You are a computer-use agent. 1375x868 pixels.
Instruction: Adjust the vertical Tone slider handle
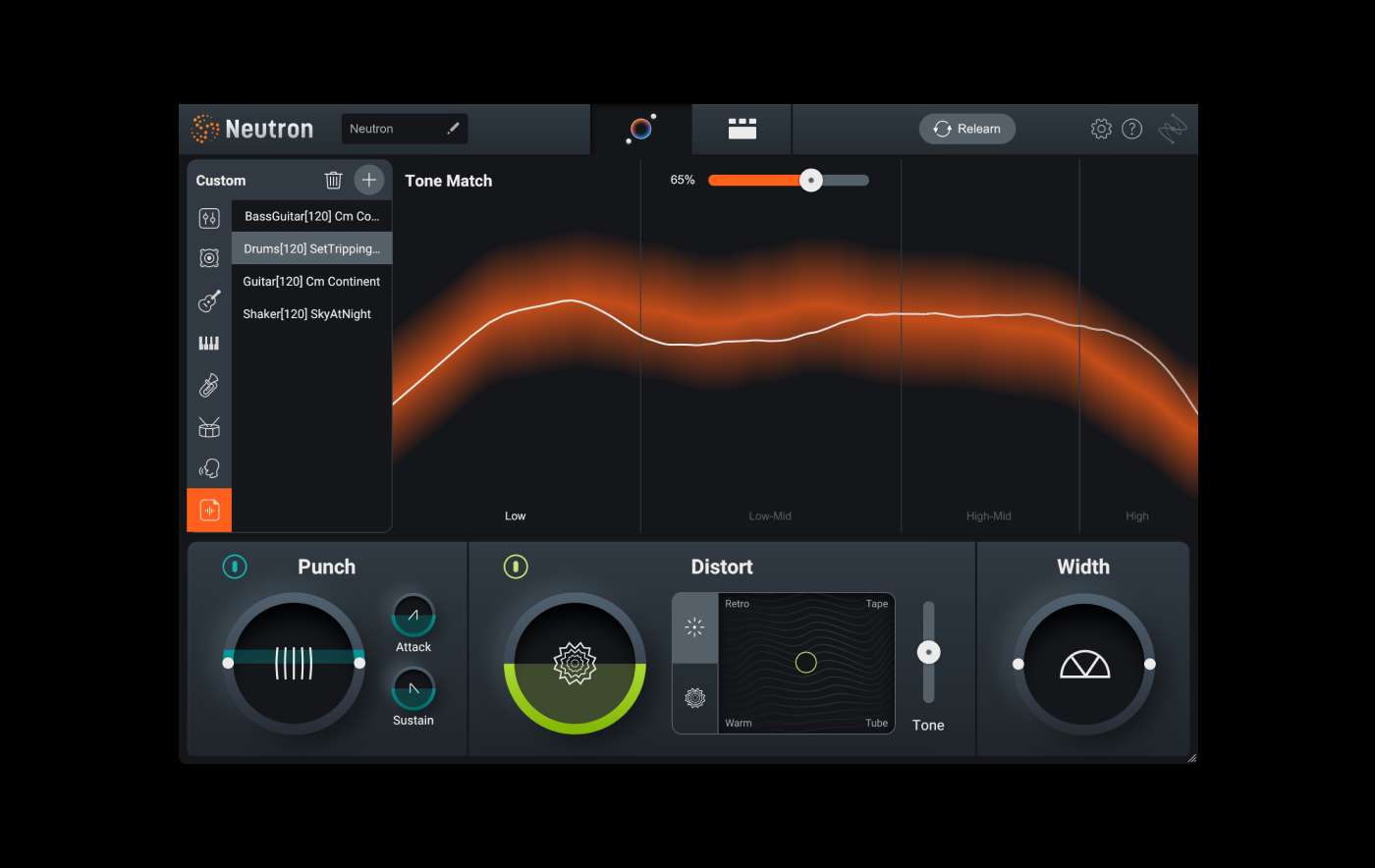(x=928, y=652)
